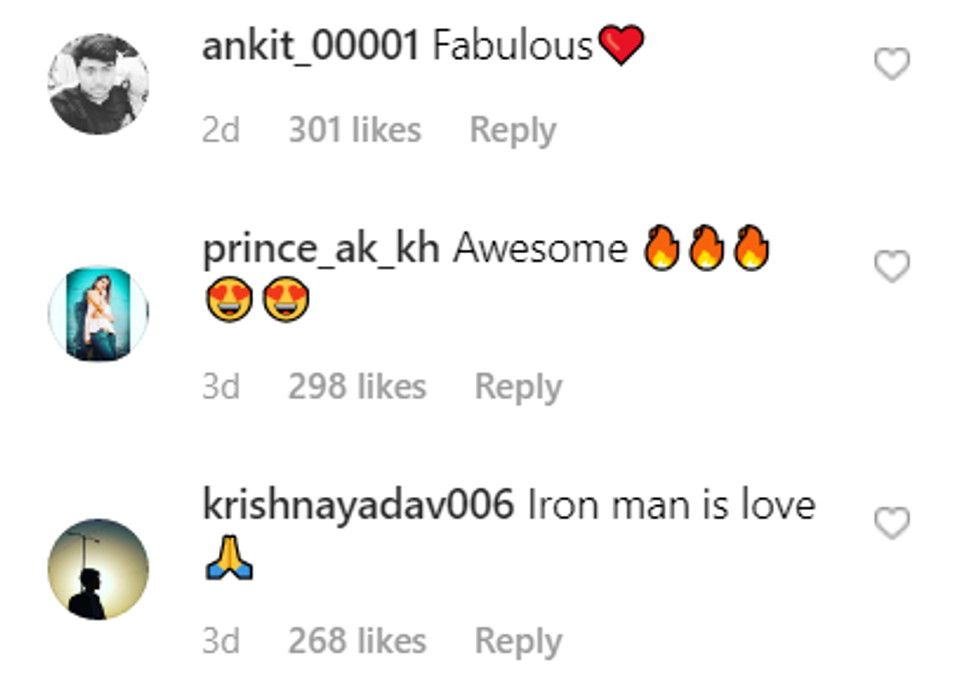Image resolution: width=980 pixels, height=697 pixels.
Task: Click the 'Fabulous' comment text
Action: pos(512,46)
